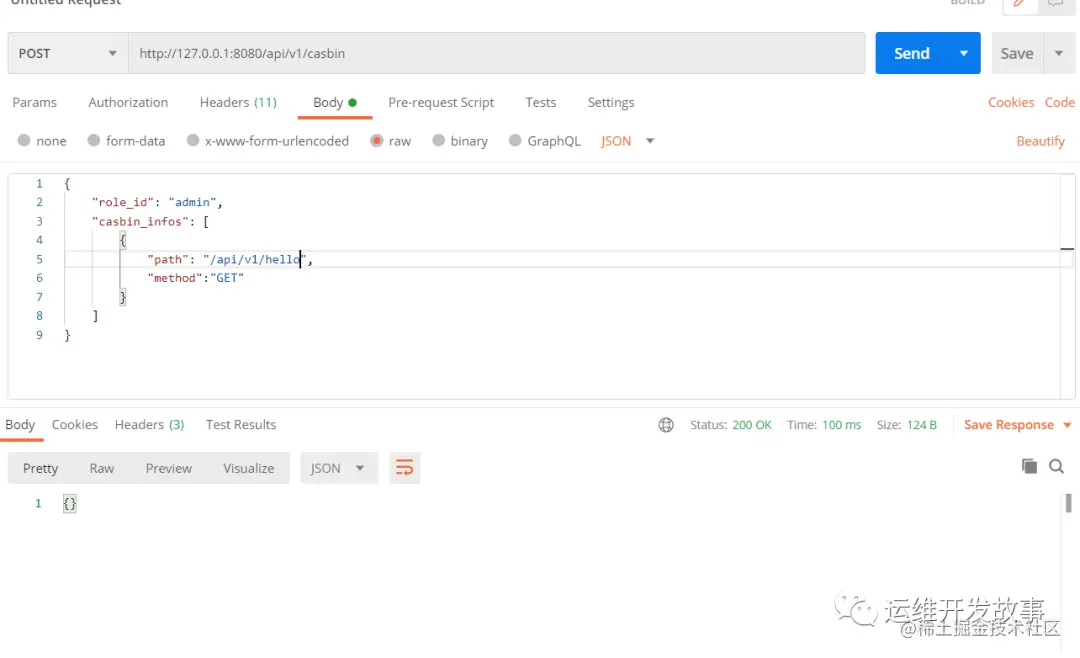Image resolution: width=1080 pixels, height=658 pixels.
Task: Click the copy response icon
Action: coord(1029,466)
